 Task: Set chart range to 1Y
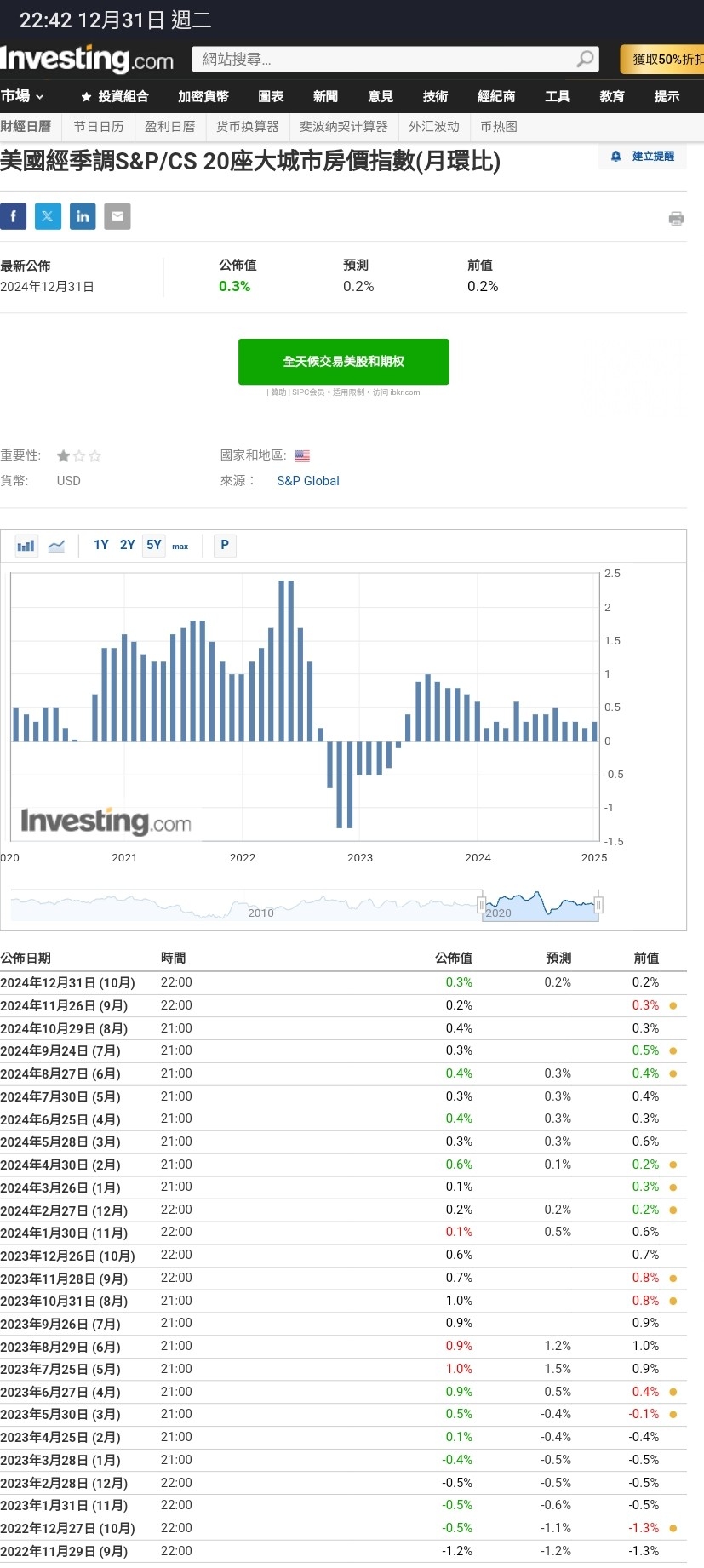[101, 545]
